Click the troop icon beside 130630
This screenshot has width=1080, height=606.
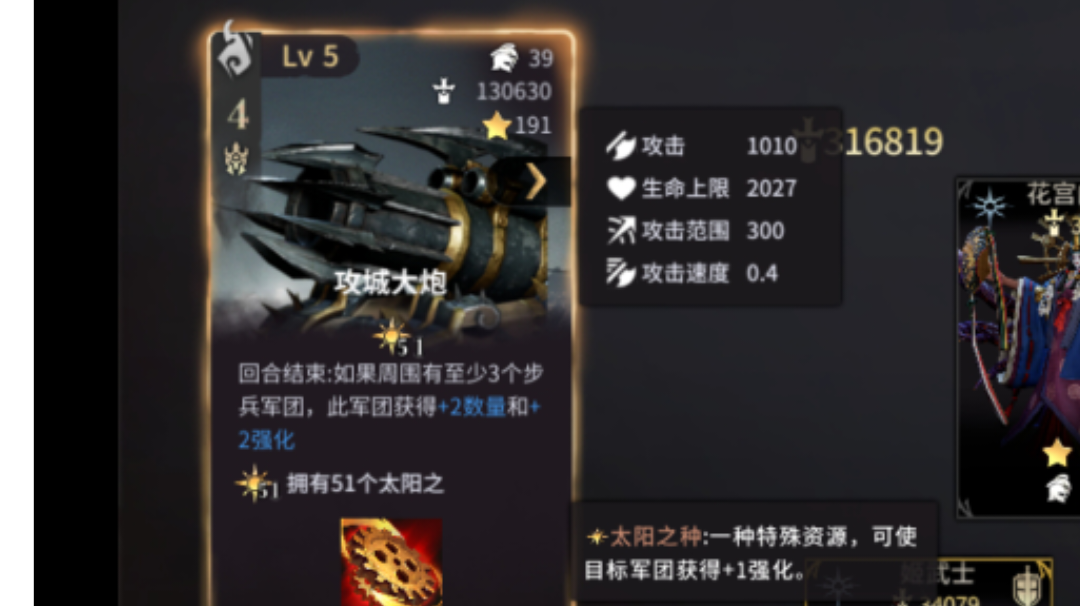444,91
